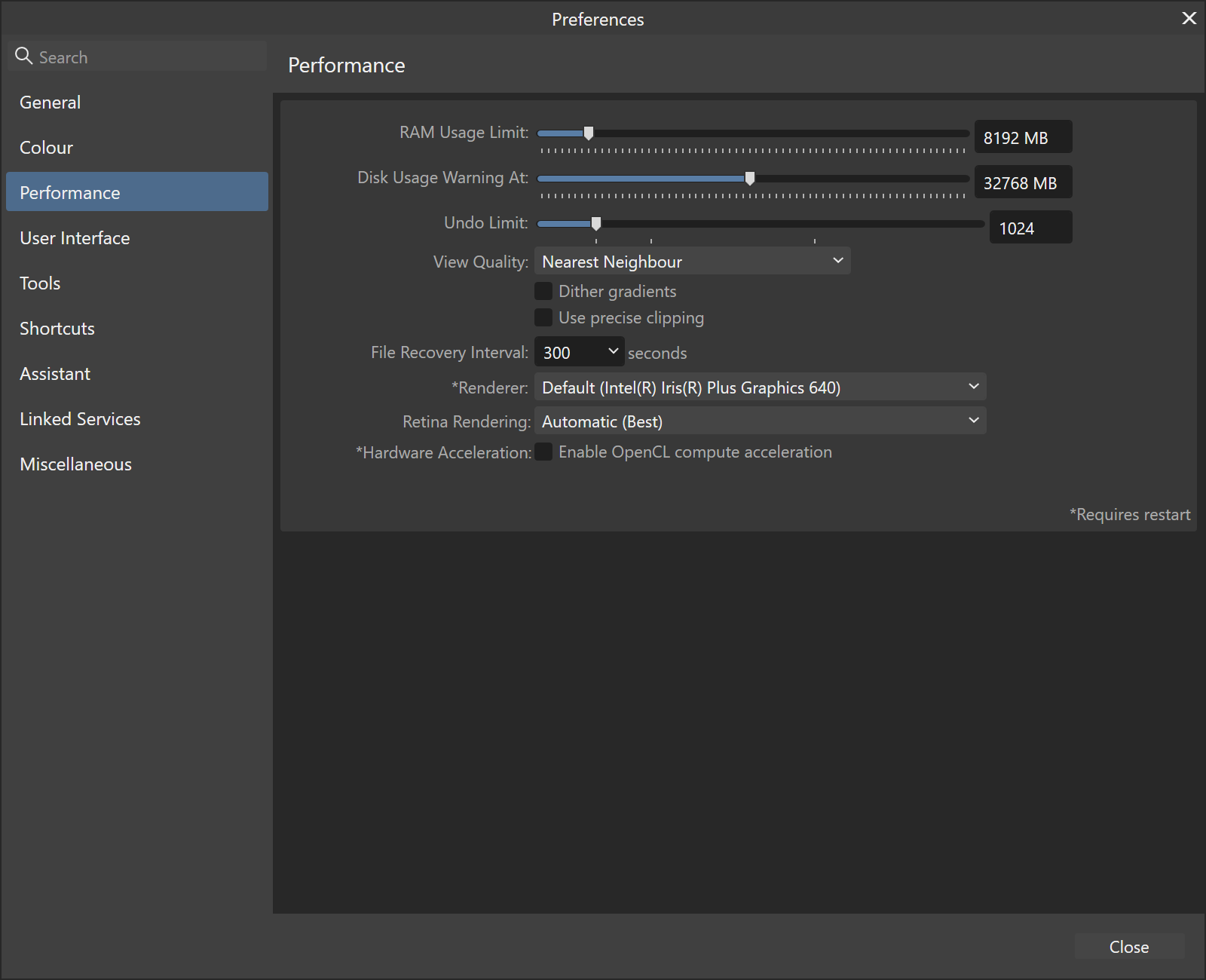Image resolution: width=1206 pixels, height=980 pixels.
Task: Open Linked Services preferences
Action: pyautogui.click(x=137, y=419)
